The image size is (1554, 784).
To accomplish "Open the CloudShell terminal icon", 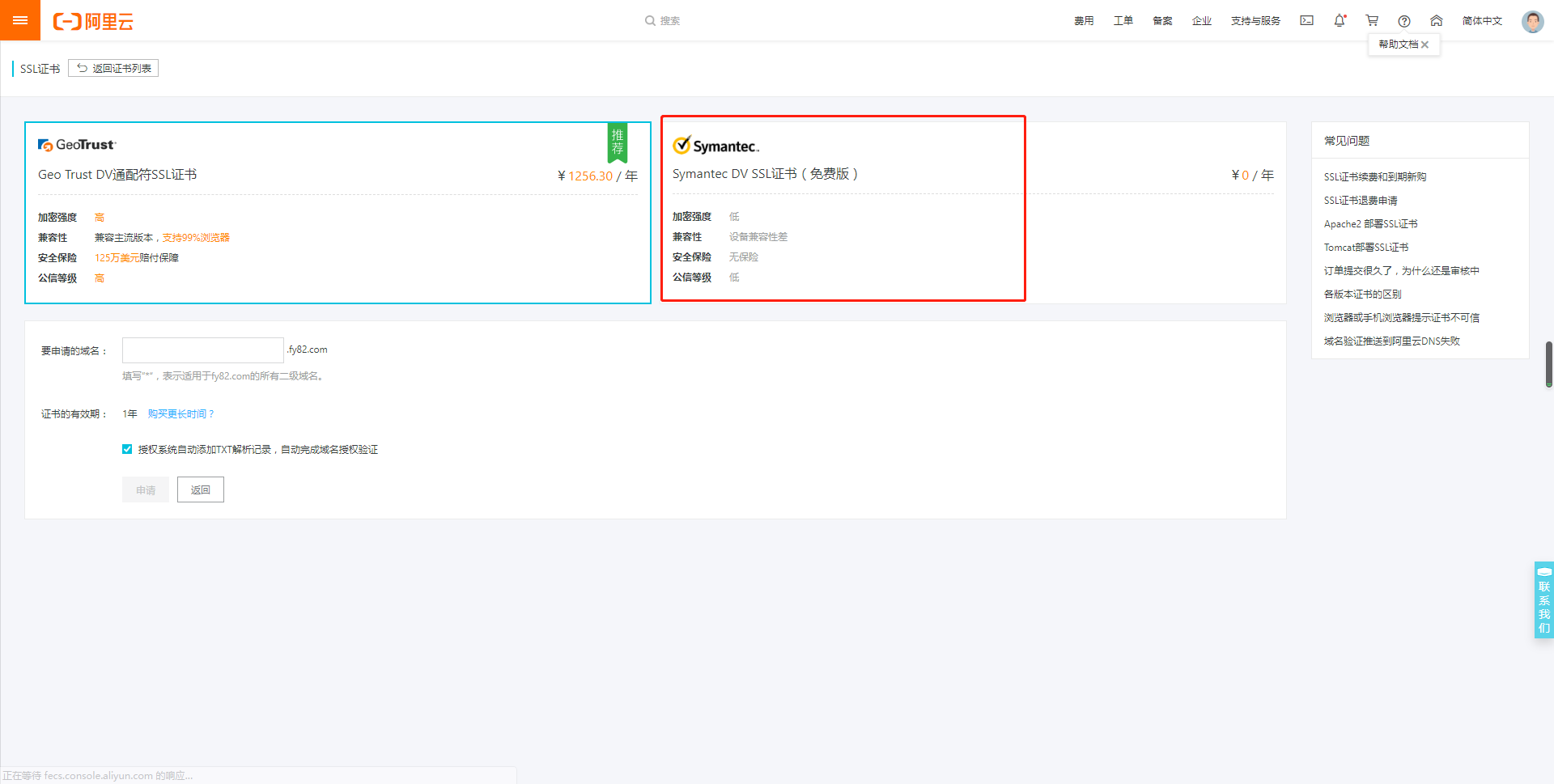I will tap(1306, 20).
